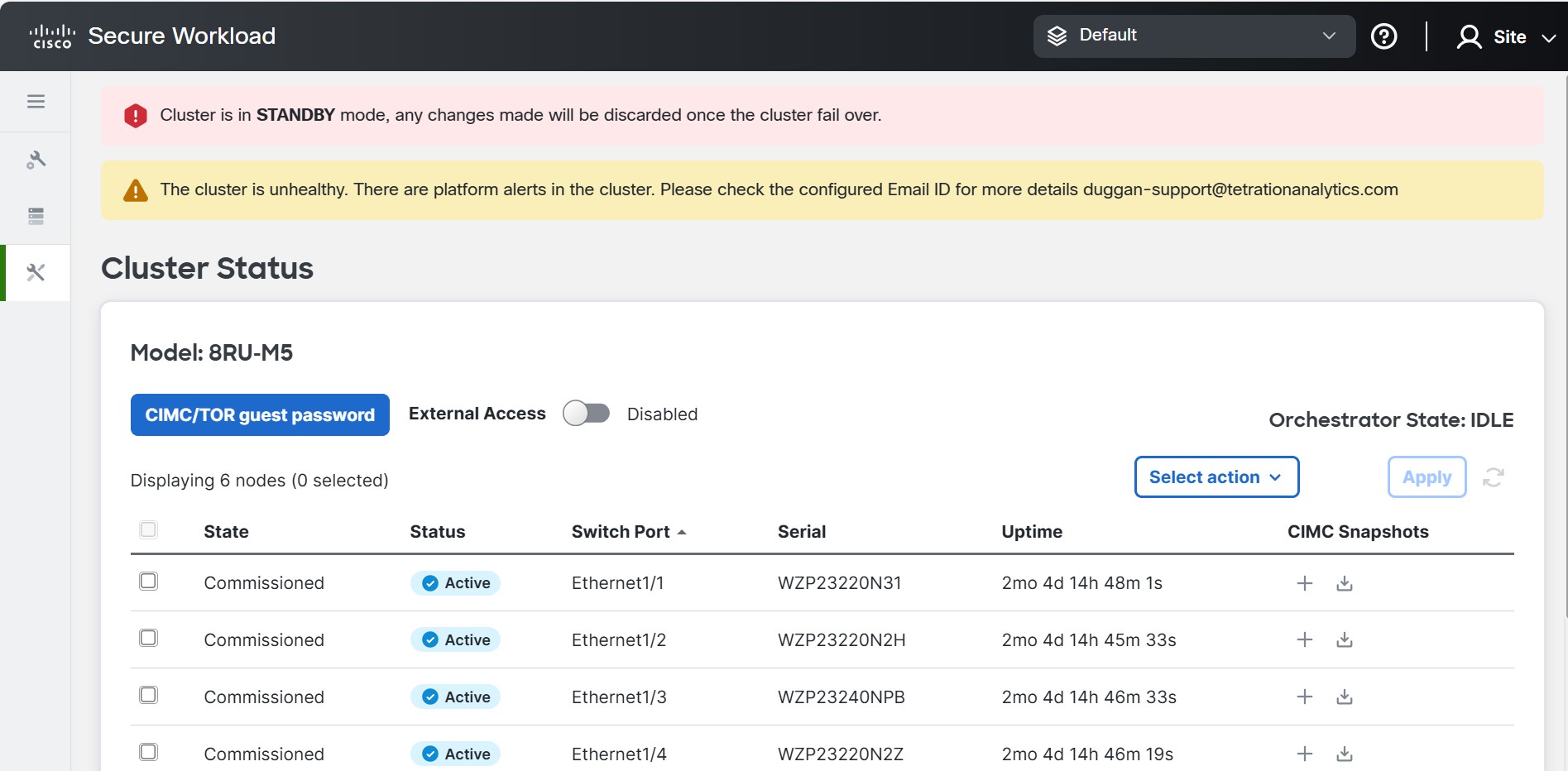Add CIMC snapshot for Ethernet1/3 node
Viewport: 1568px width, 771px height.
click(x=1304, y=697)
